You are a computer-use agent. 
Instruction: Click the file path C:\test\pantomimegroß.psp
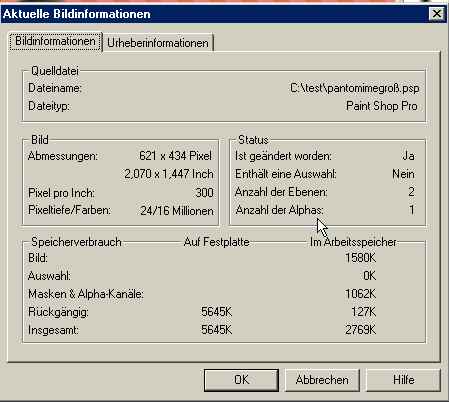coord(355,88)
